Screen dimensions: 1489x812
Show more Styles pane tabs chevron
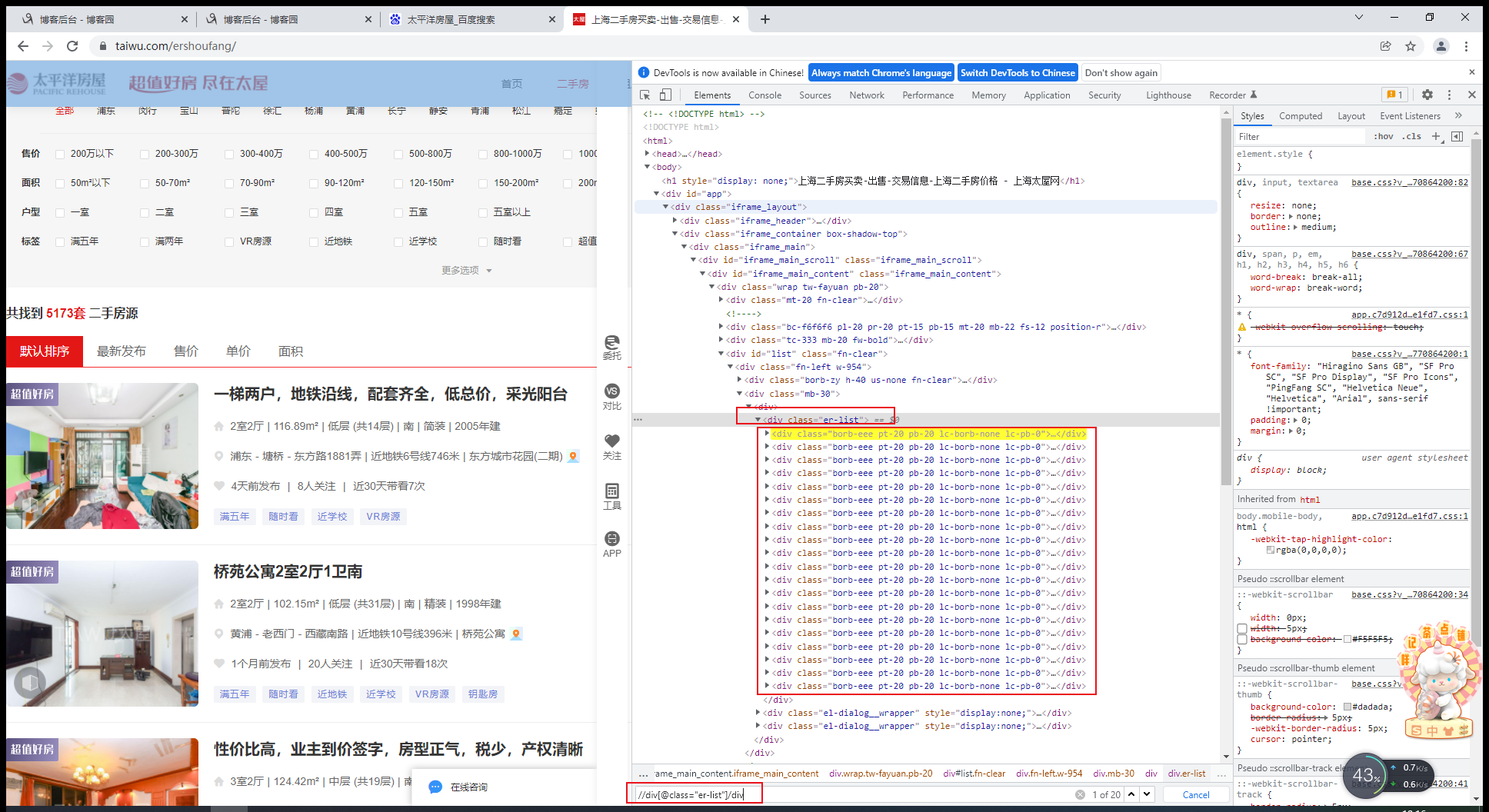pyautogui.click(x=1458, y=115)
